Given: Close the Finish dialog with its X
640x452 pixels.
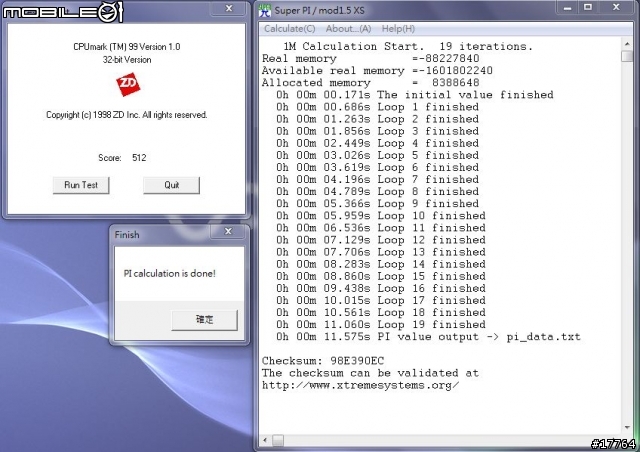Looking at the screenshot, I should point(228,232).
